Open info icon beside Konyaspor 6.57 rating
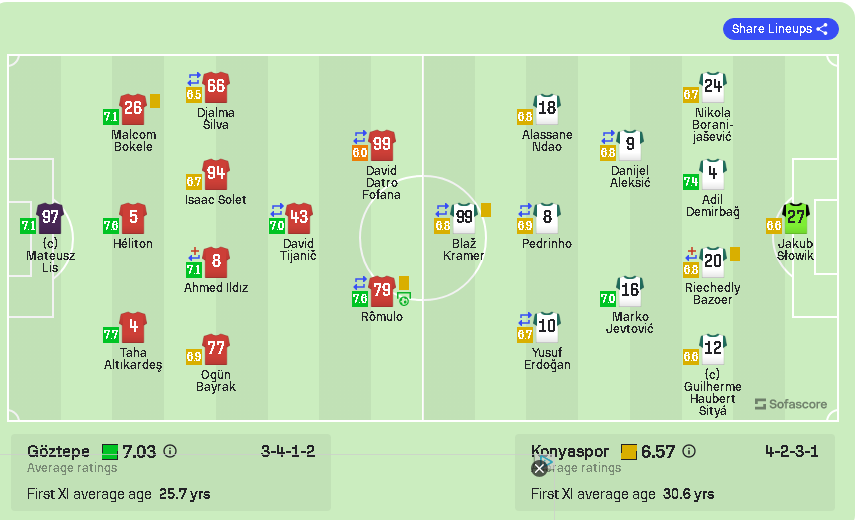Image resolution: width=856 pixels, height=520 pixels. pyautogui.click(x=689, y=451)
